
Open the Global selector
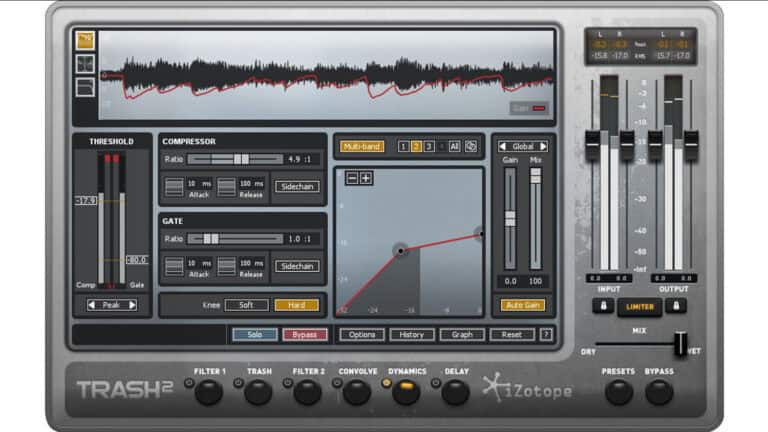pyautogui.click(x=523, y=146)
